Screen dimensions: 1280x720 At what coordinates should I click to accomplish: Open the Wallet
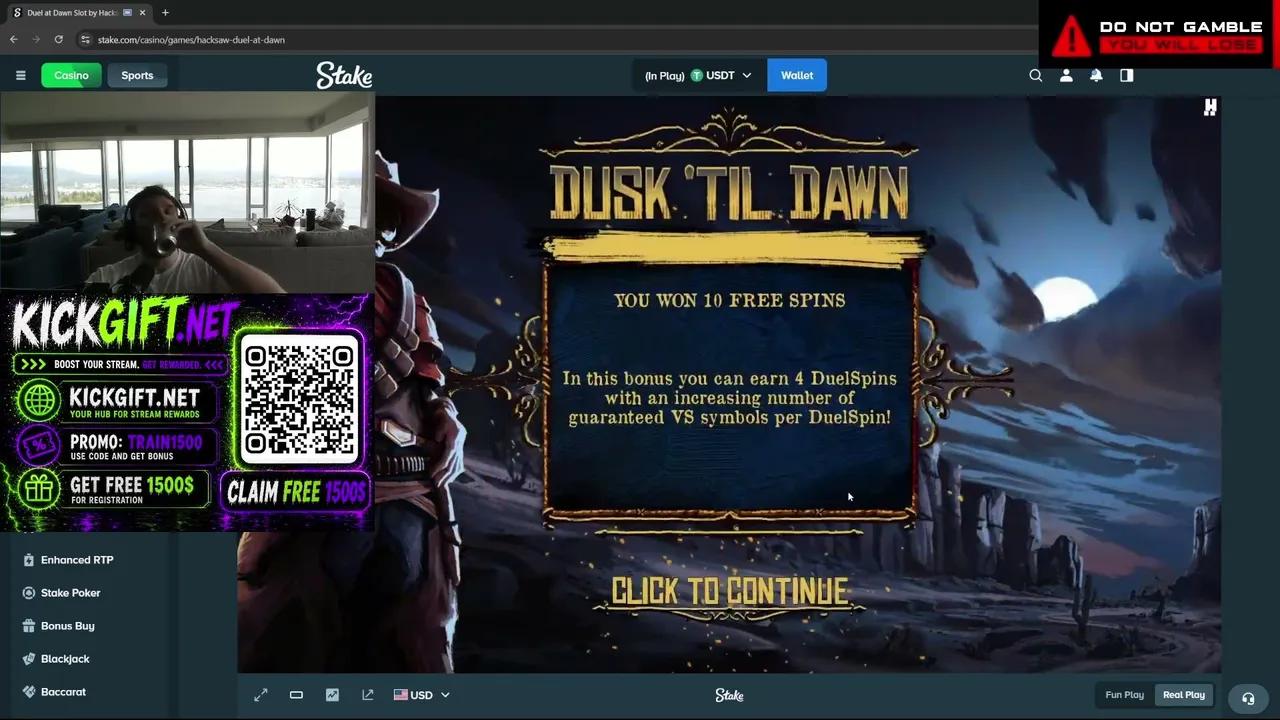(797, 75)
